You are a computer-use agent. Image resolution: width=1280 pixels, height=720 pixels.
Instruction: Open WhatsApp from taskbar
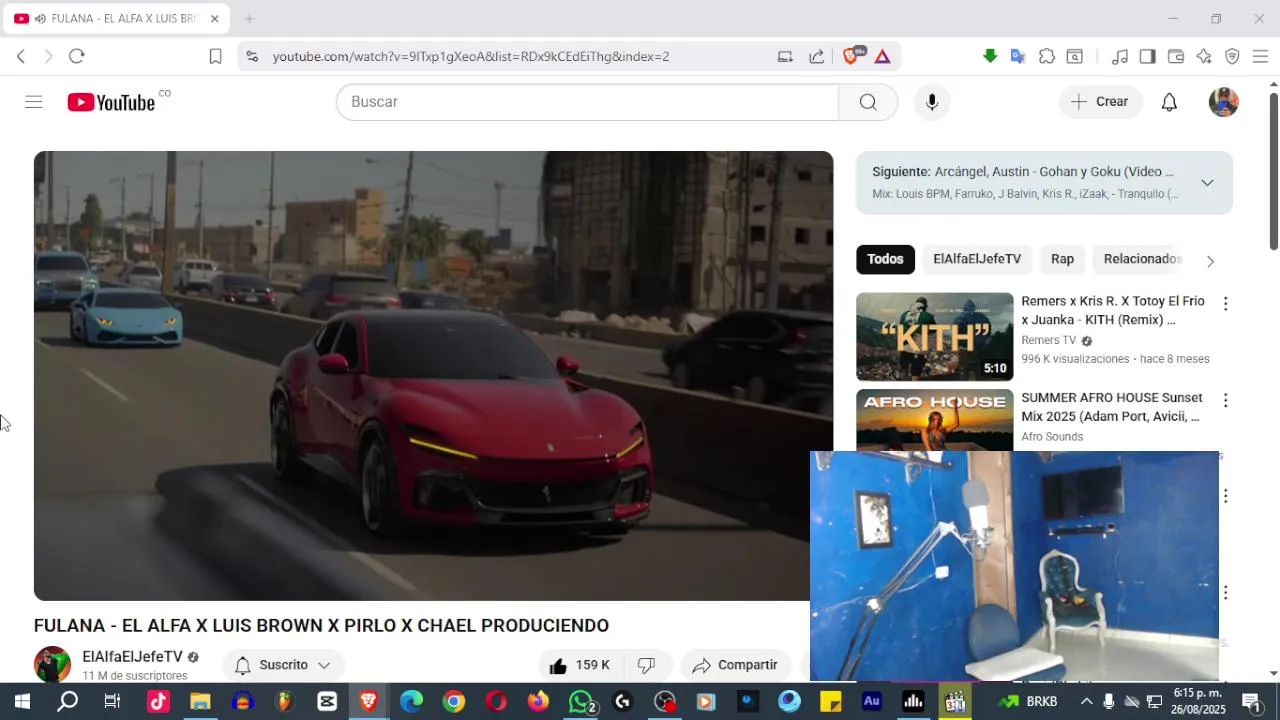tap(581, 702)
